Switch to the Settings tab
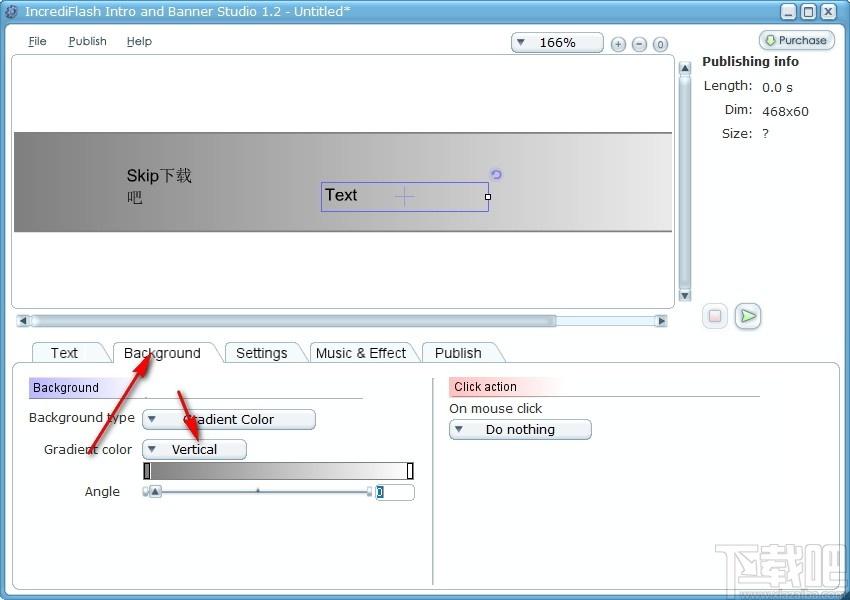Image resolution: width=850 pixels, height=600 pixels. pos(262,353)
